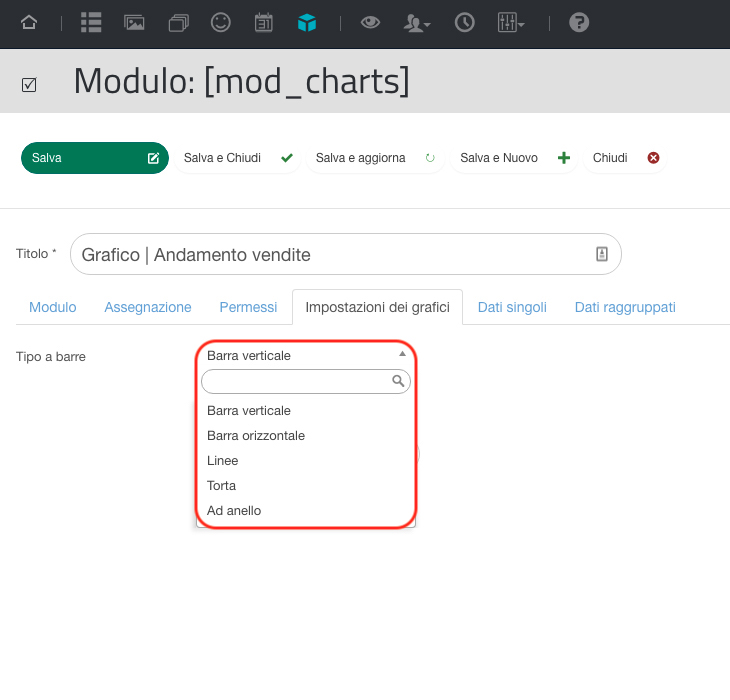Select Linee chart option
Viewport: 730px width, 700px height.
[x=306, y=461]
